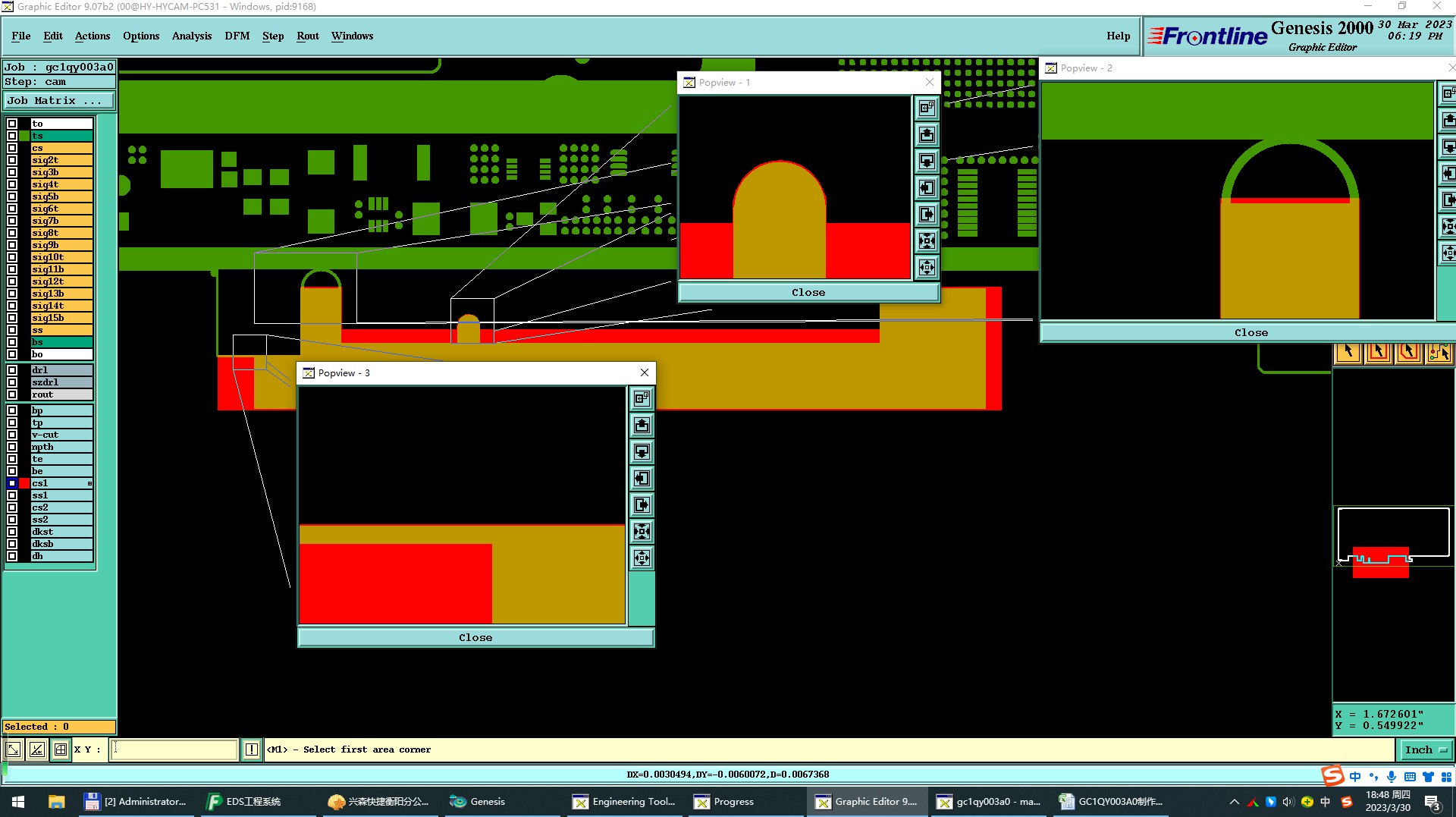1456x817 pixels.
Task: Toggle visibility checkbox for layer dkst
Action: (x=12, y=532)
